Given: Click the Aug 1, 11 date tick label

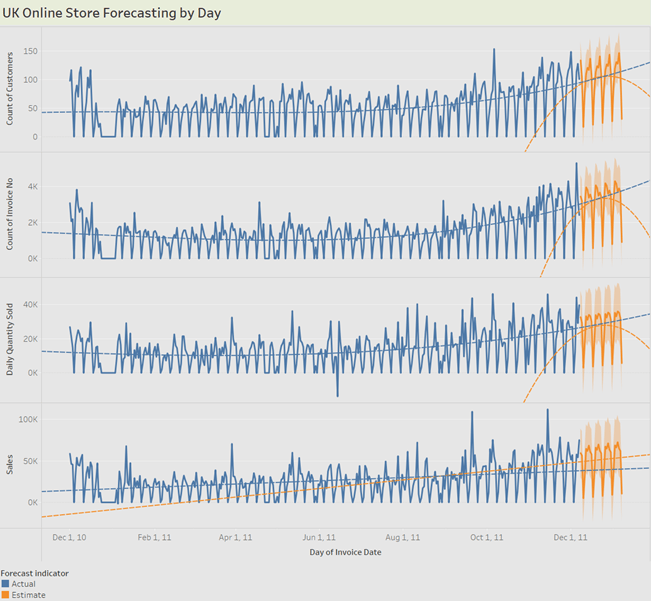Looking at the screenshot, I should tap(402, 537).
